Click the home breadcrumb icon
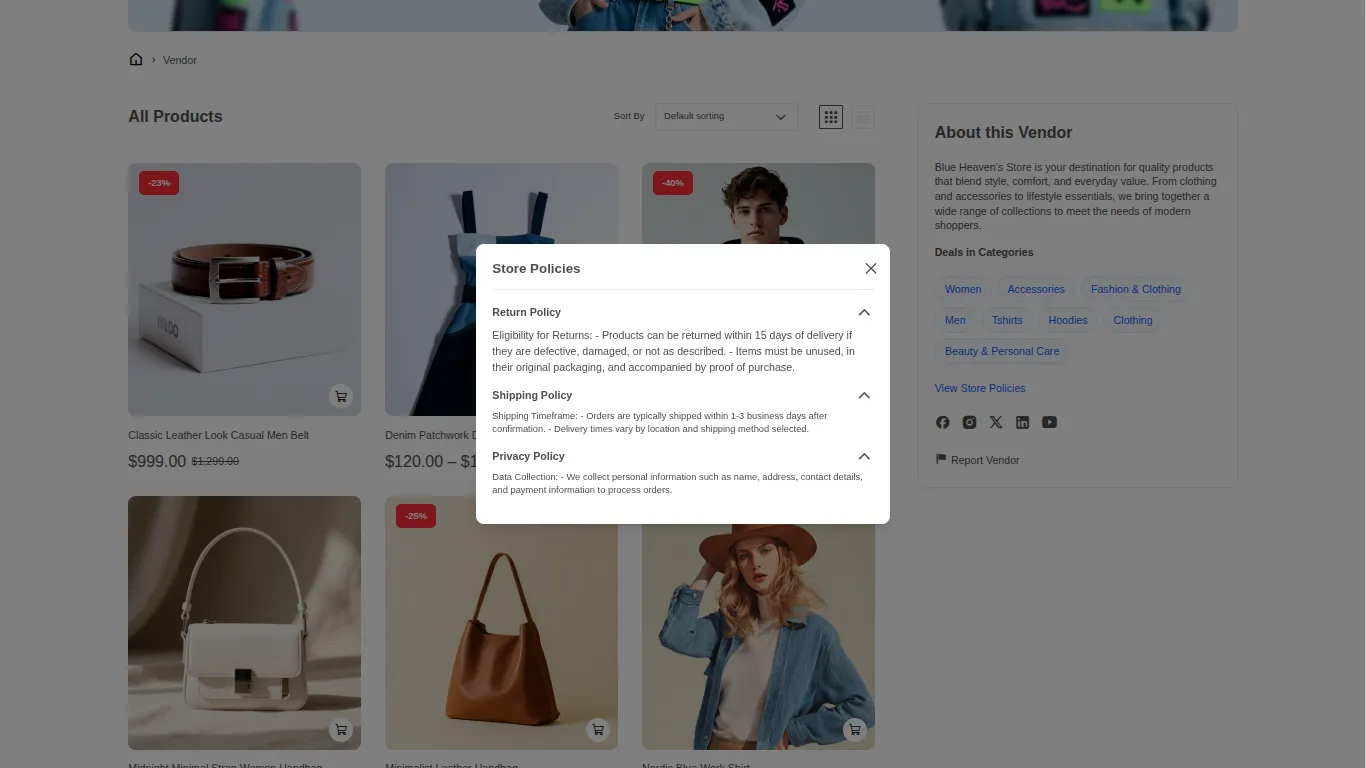 click(136, 60)
